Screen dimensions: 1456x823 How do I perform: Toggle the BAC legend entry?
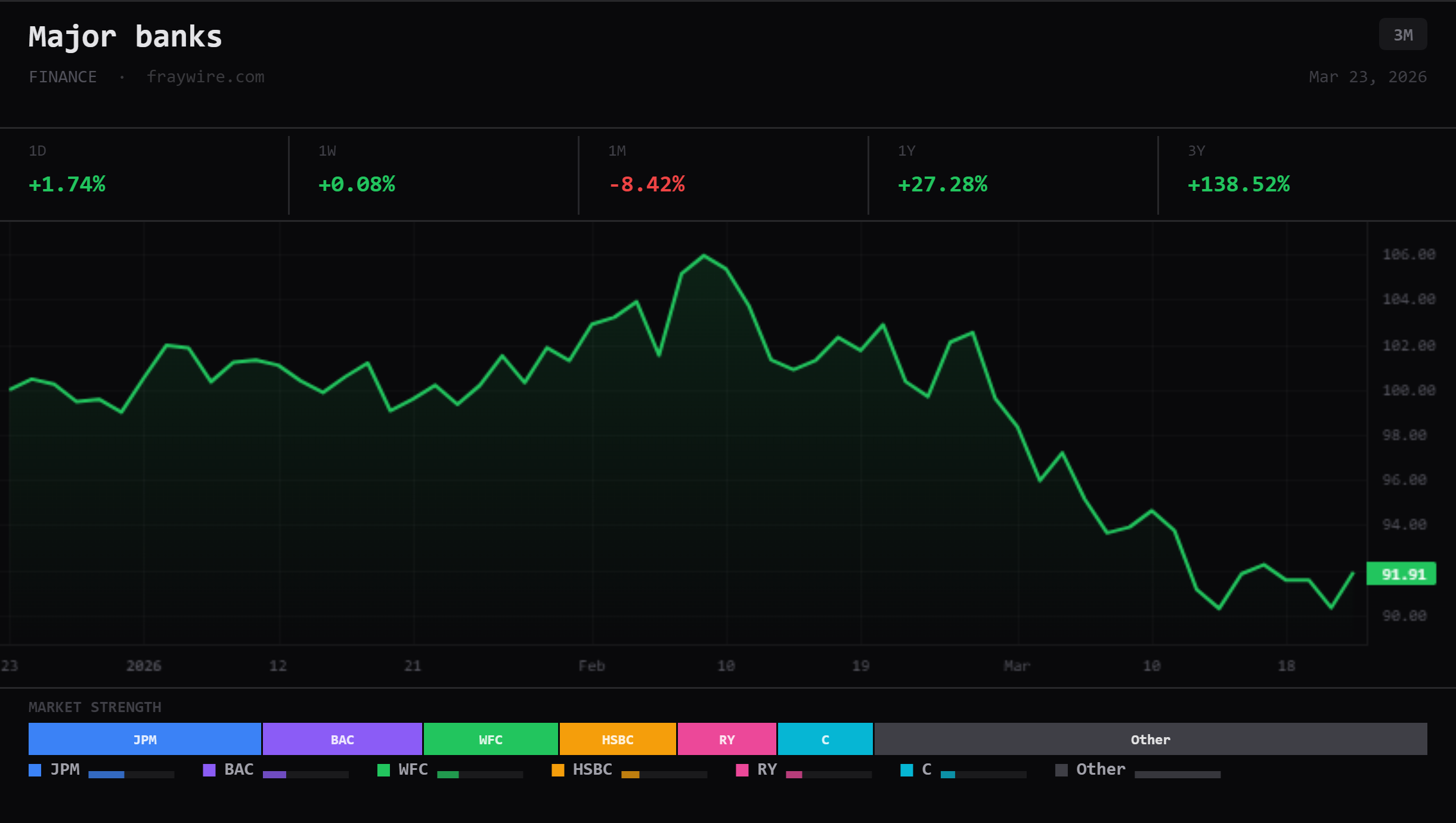[x=238, y=769]
